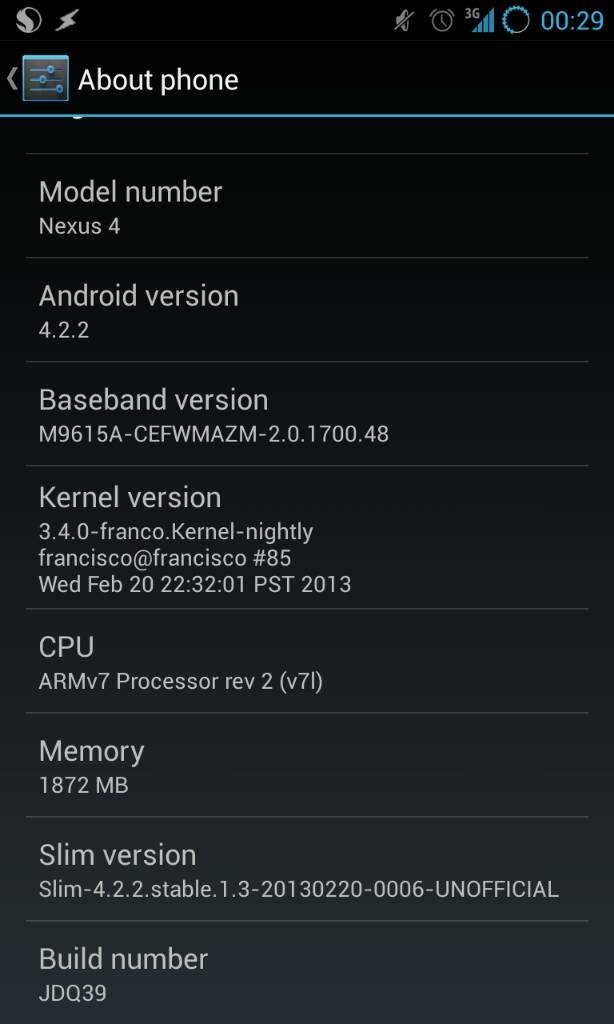Image resolution: width=614 pixels, height=1024 pixels.
Task: Tap the Settings sliders icon
Action: pos(45,79)
